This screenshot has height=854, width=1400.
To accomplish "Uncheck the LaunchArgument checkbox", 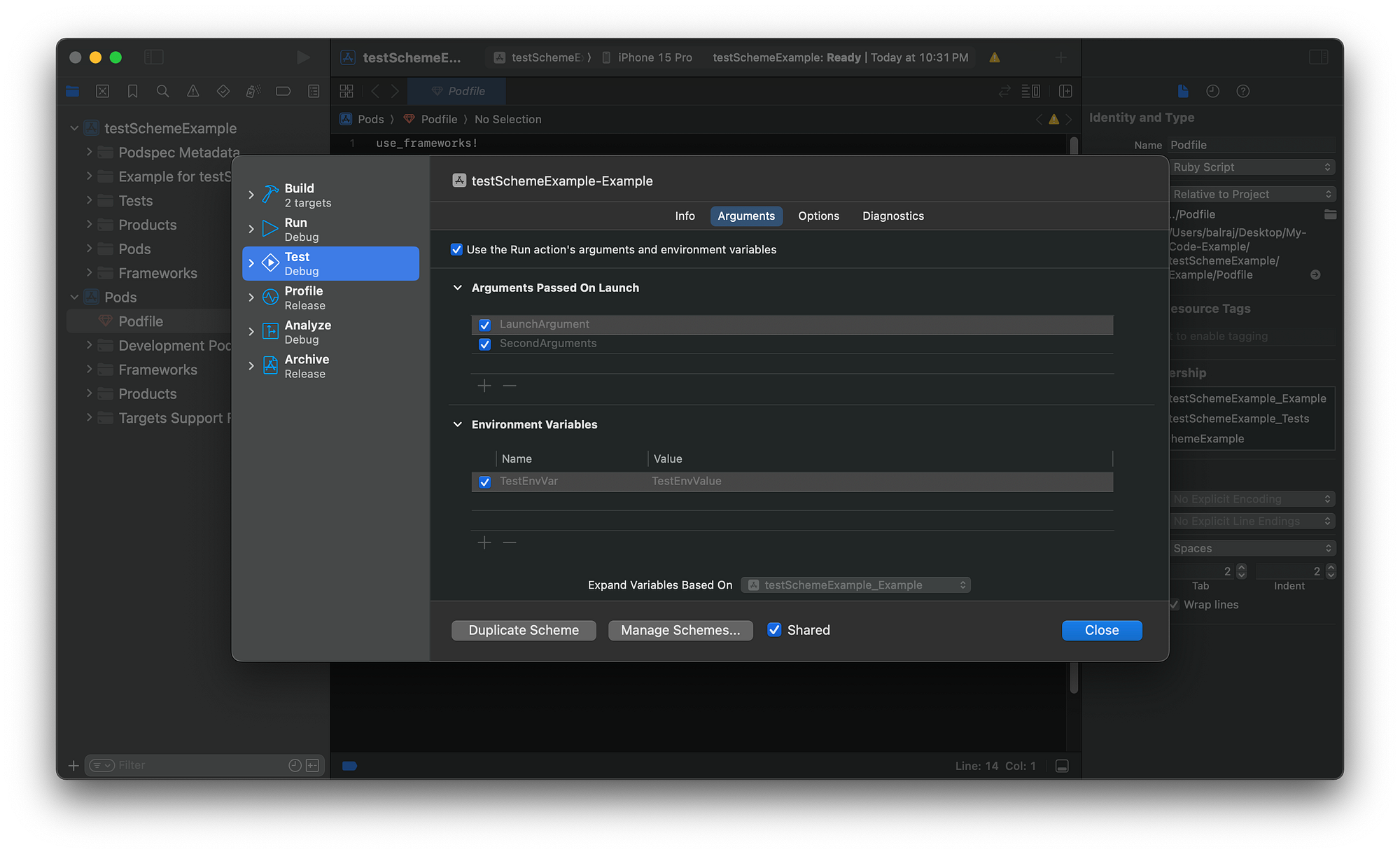I will pyautogui.click(x=484, y=325).
